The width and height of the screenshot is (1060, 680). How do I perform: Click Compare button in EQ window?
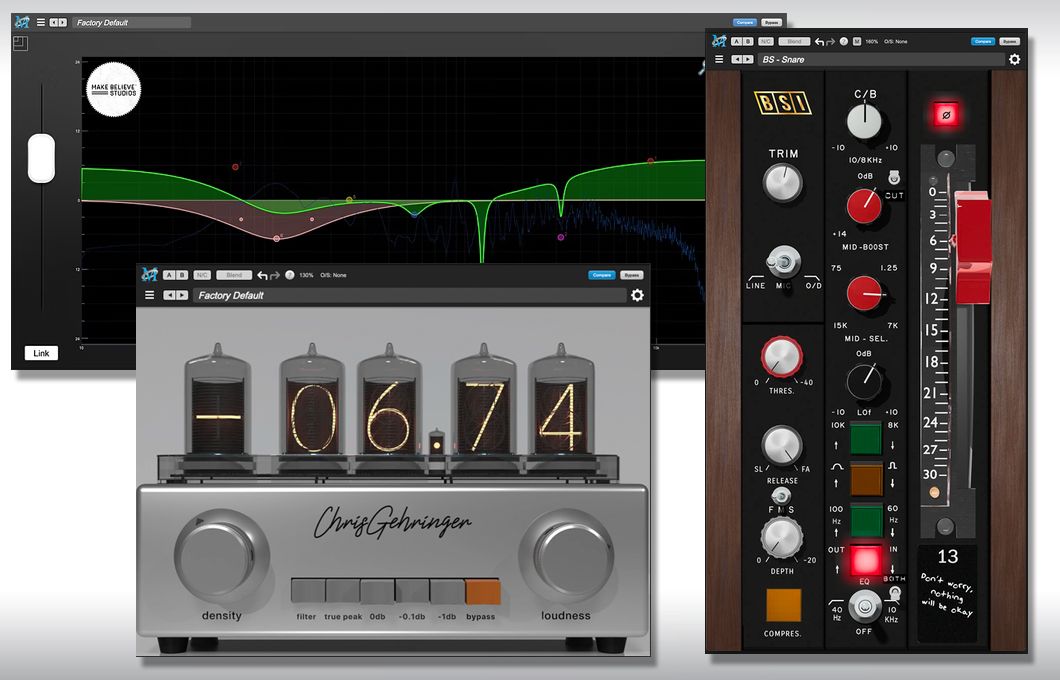click(x=744, y=22)
